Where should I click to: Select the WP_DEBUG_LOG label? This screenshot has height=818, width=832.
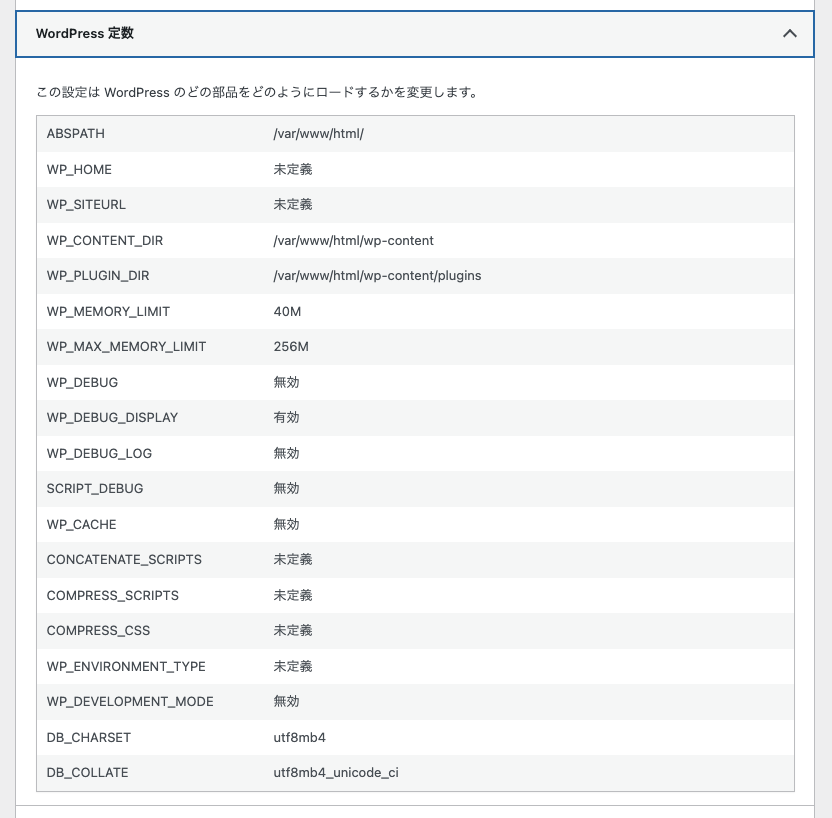(99, 454)
